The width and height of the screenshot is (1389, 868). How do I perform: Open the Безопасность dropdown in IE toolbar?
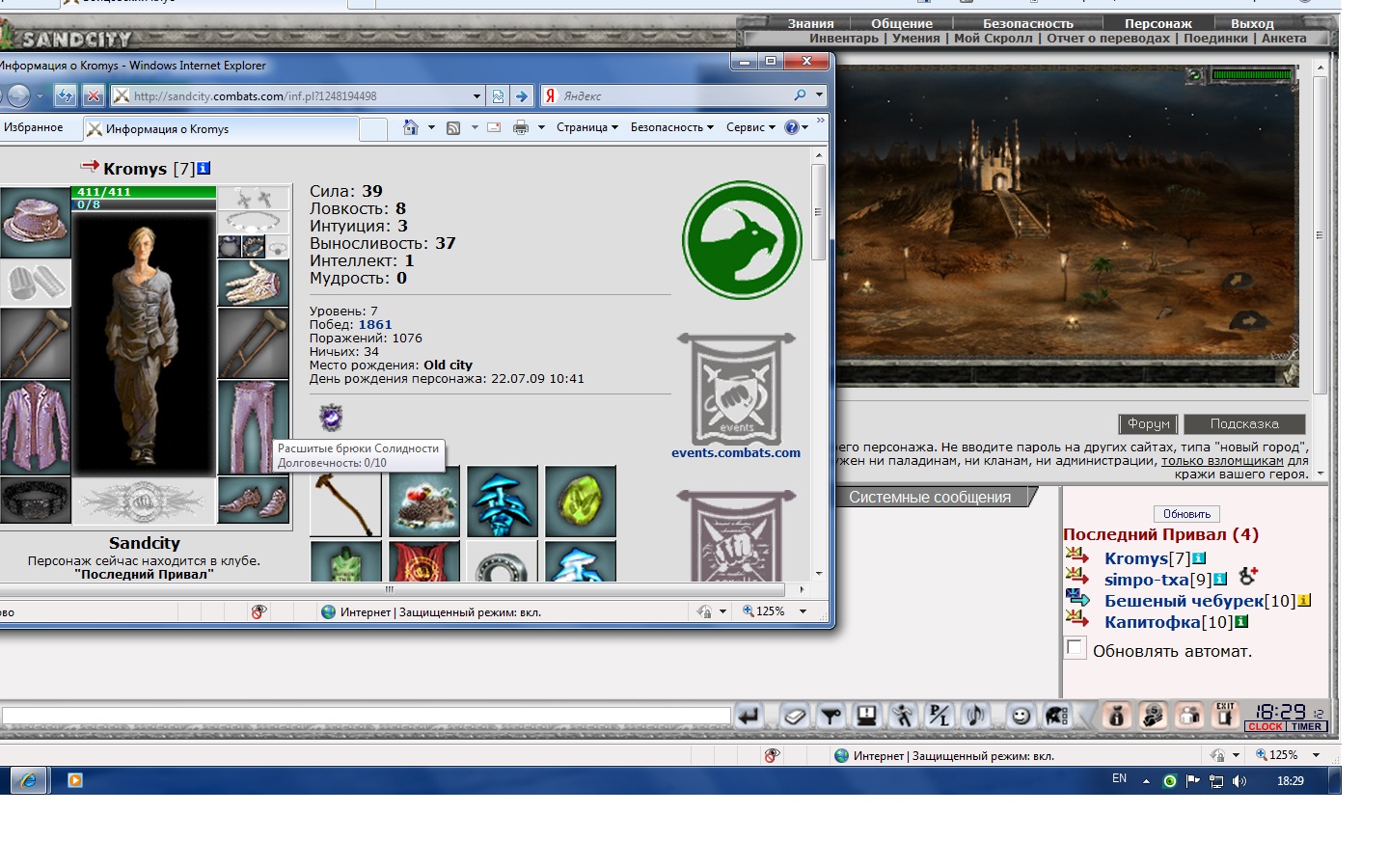672,127
